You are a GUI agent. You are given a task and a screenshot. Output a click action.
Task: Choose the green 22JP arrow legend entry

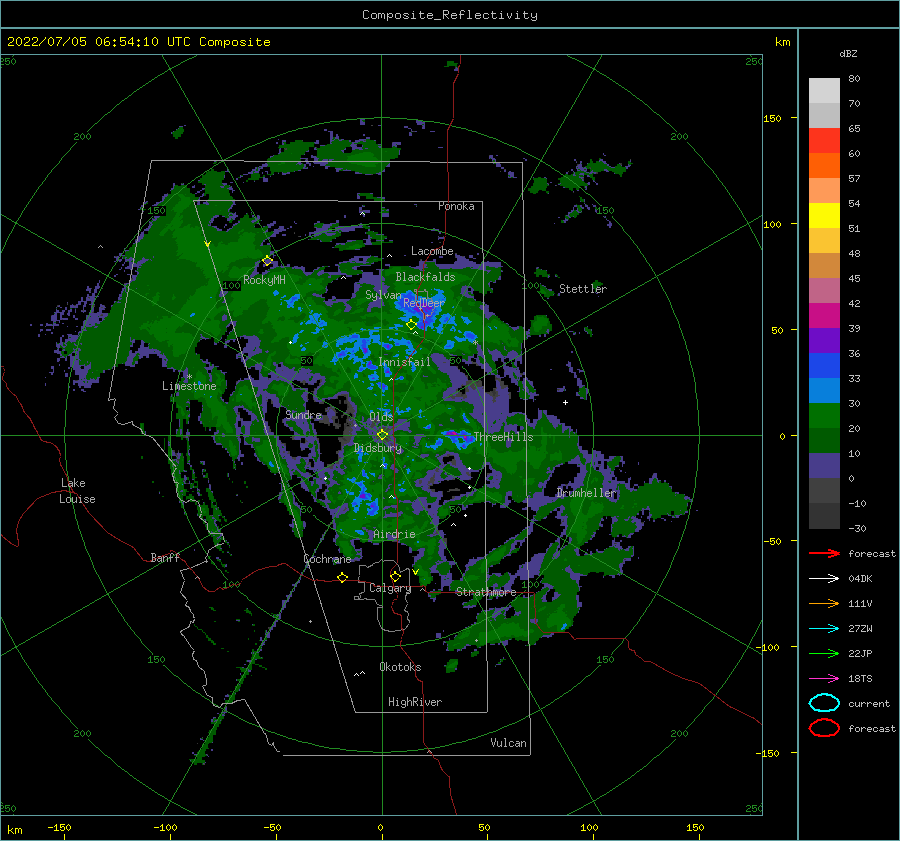pos(824,653)
